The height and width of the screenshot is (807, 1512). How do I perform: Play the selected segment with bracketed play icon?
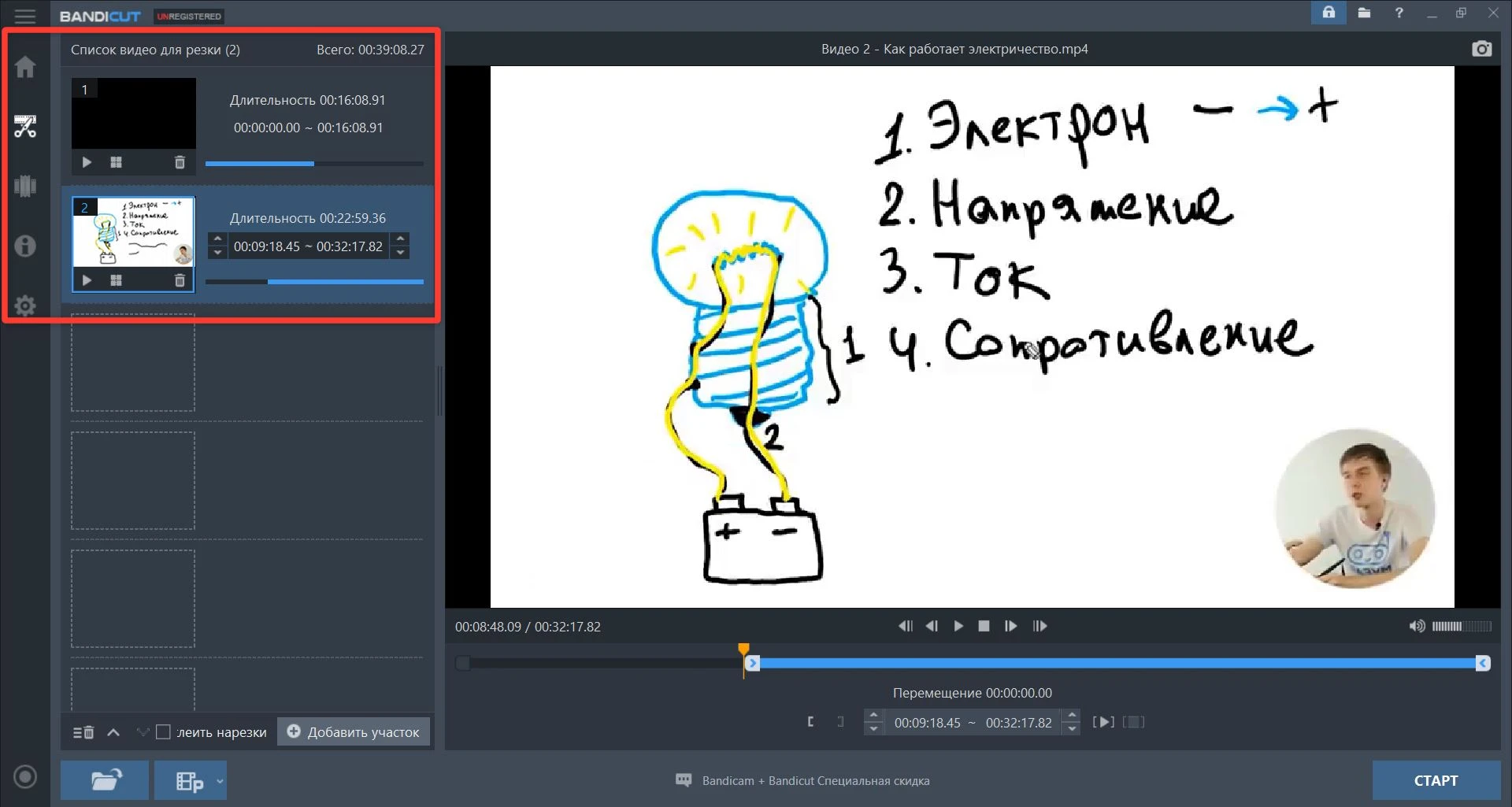1102,722
